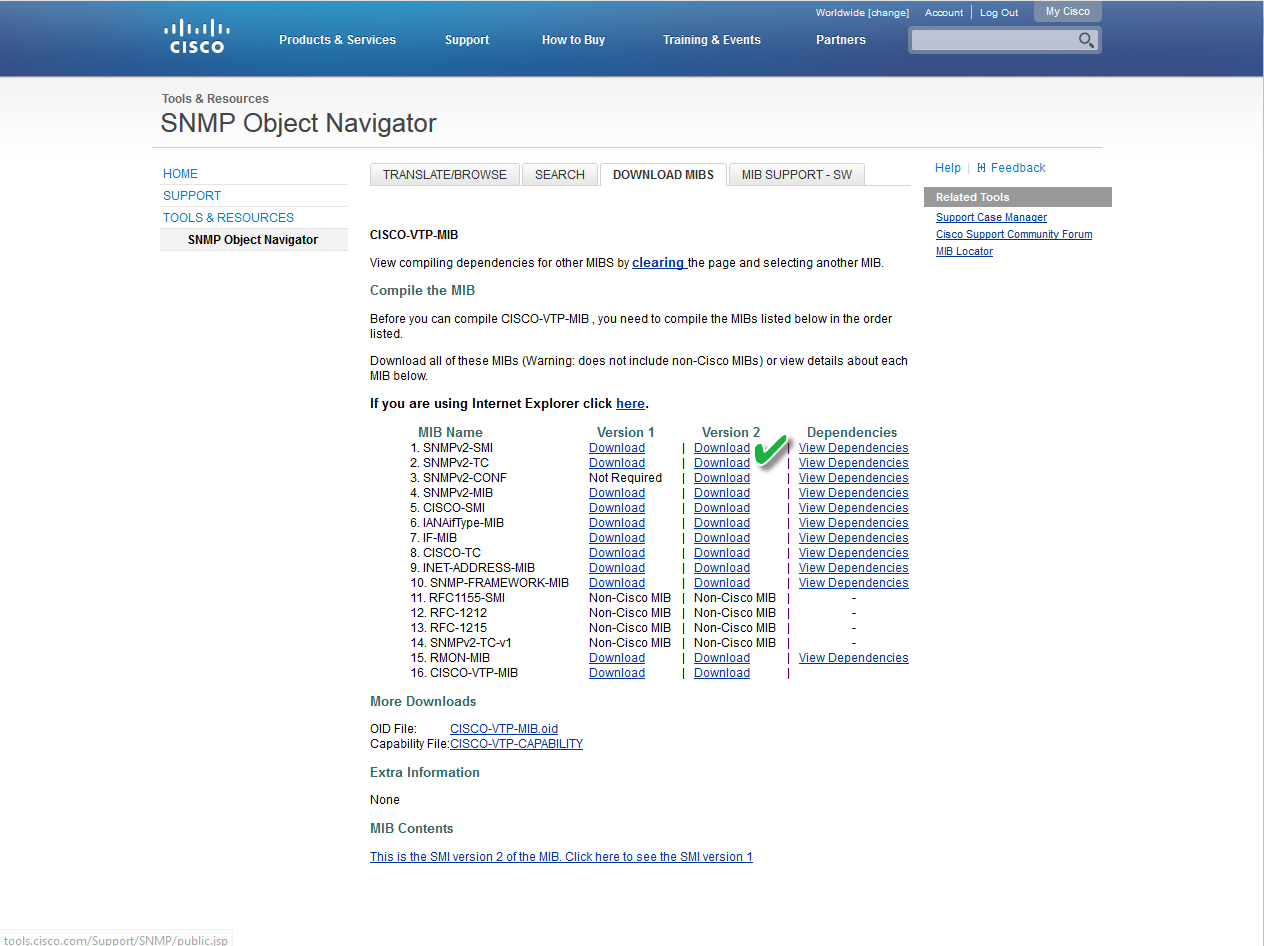This screenshot has width=1264, height=946.
Task: Focus the site search field
Action: point(994,40)
